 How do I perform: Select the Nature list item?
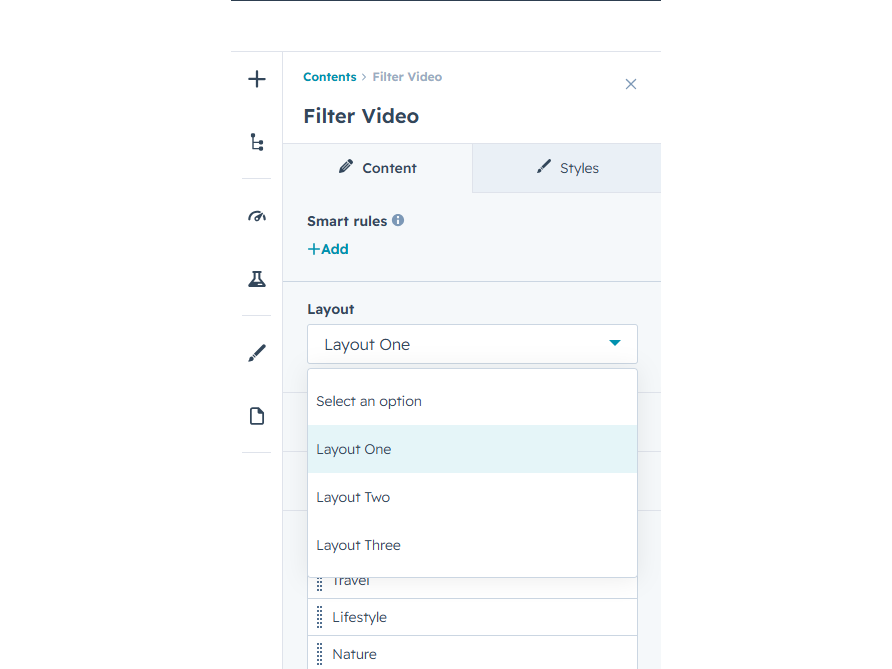click(472, 654)
